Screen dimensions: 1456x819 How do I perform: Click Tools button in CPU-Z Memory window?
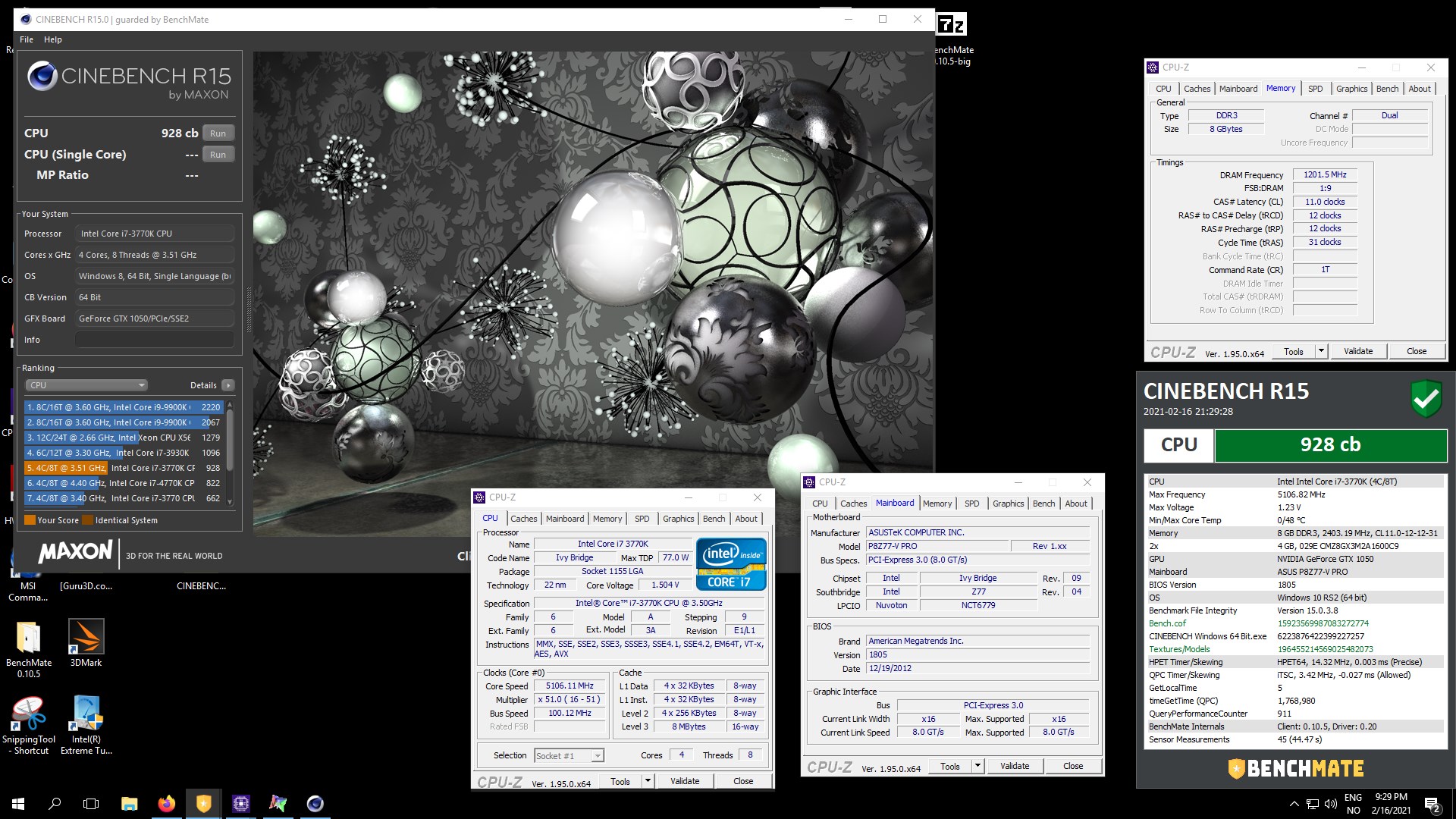(x=1294, y=351)
